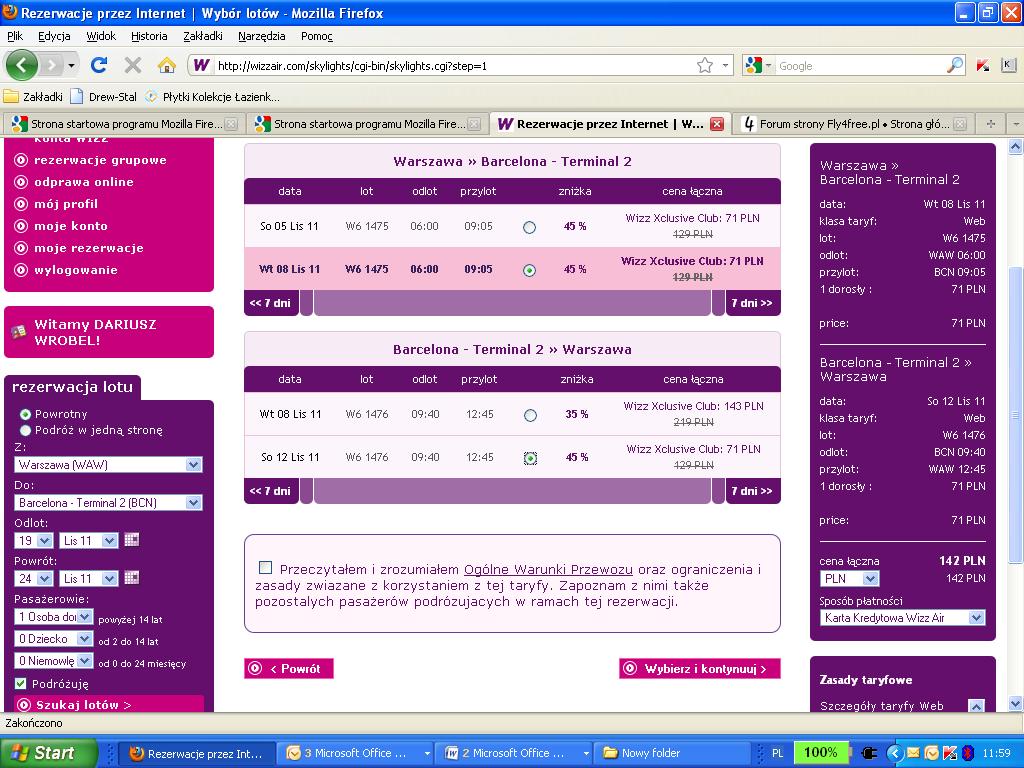Open the Edycja menu
Screen dimensions: 1024x768
tap(54, 36)
